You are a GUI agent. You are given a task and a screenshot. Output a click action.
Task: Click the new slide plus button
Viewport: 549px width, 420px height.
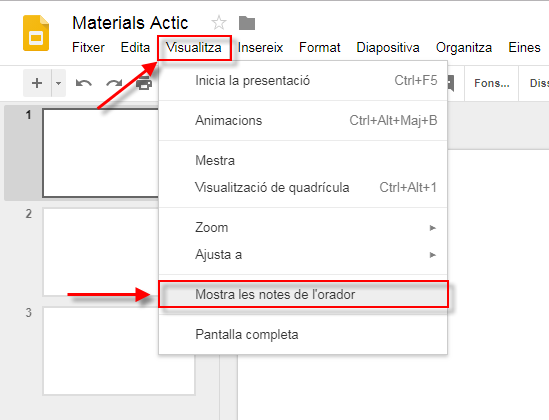37,83
